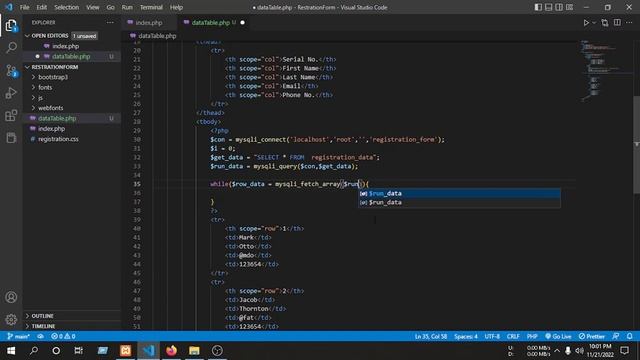
Task: Toggle secondary sidebar layout icon
Action: (x=559, y=7)
